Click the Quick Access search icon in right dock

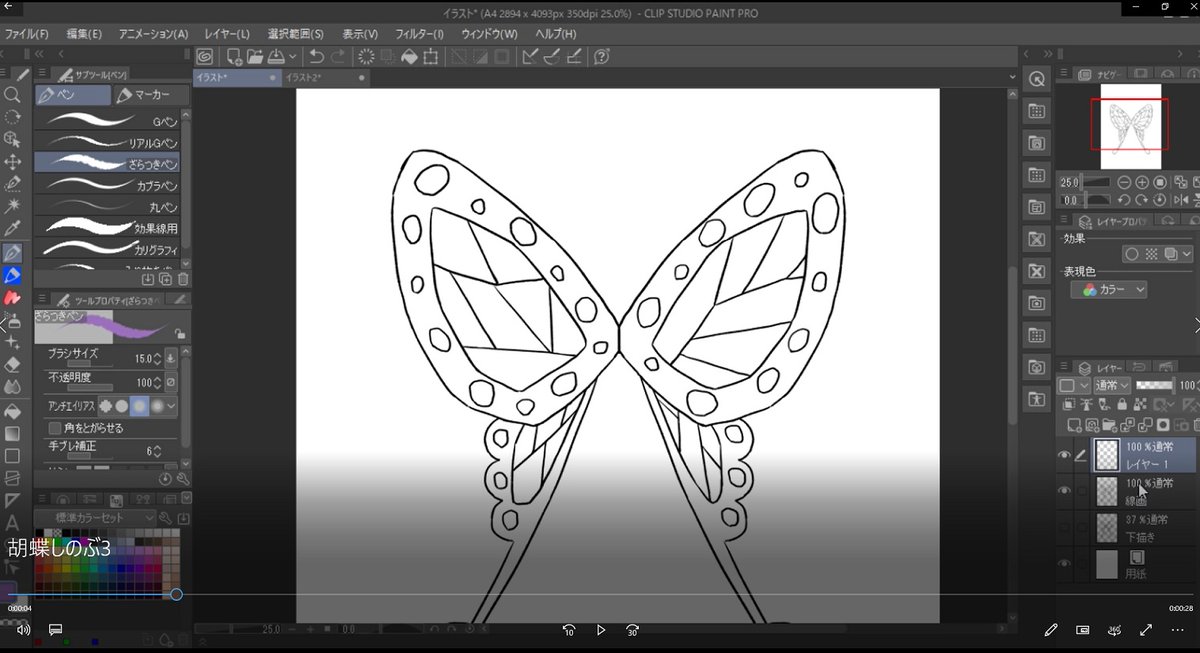pyautogui.click(x=1037, y=79)
